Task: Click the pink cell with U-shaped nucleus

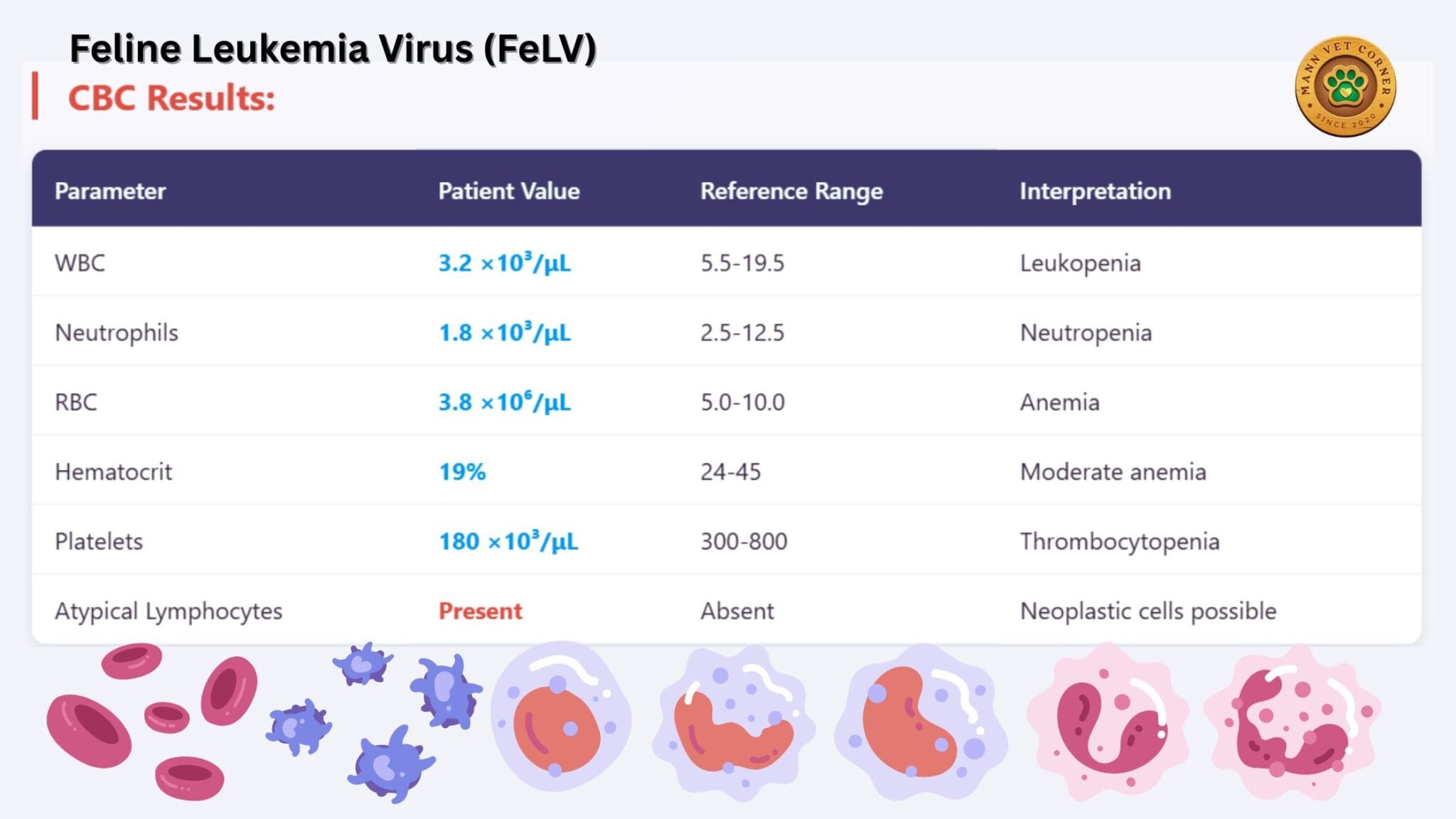Action: [1107, 722]
